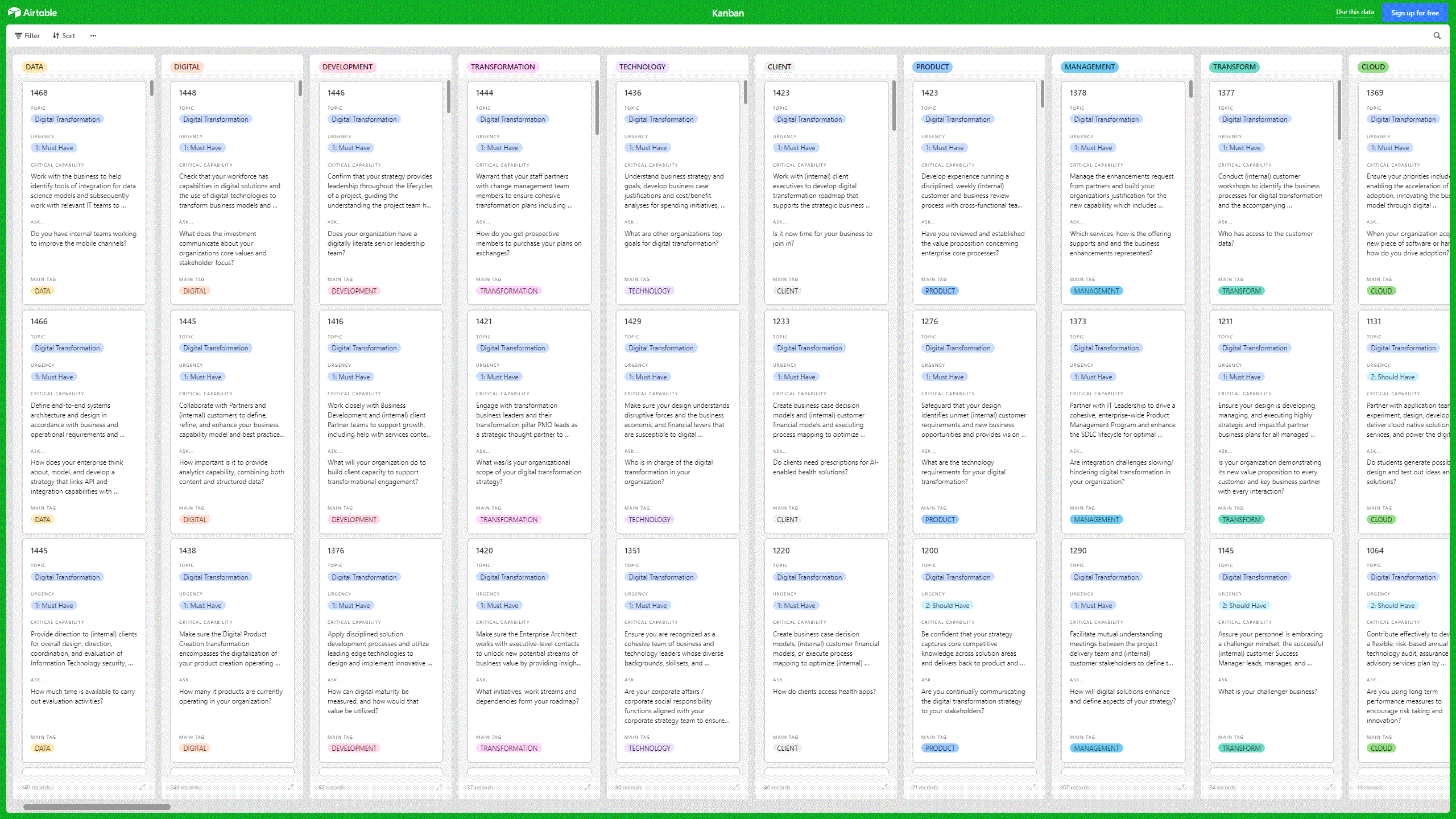Select the MANAGEMENT column header
The width and height of the screenshot is (1456, 819).
click(x=1090, y=67)
